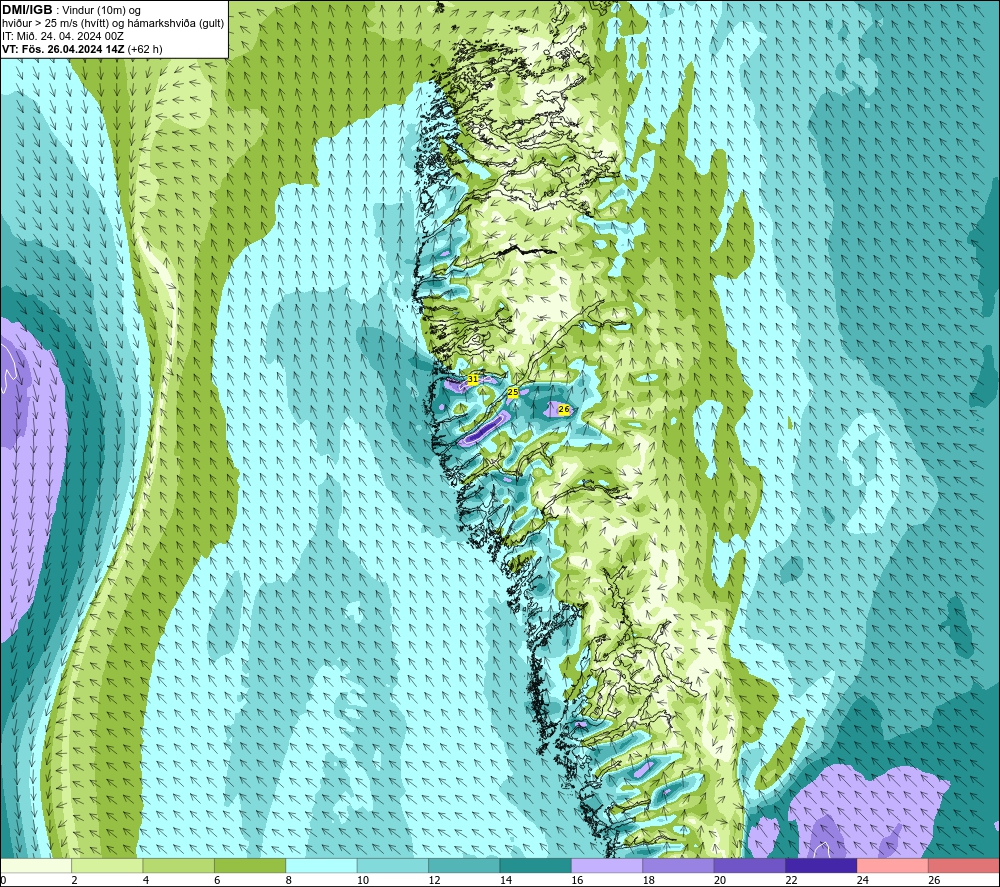Viewport: 1000px width, 887px height.
Task: Click the legend scale number 6
Action: pyautogui.click(x=217, y=881)
